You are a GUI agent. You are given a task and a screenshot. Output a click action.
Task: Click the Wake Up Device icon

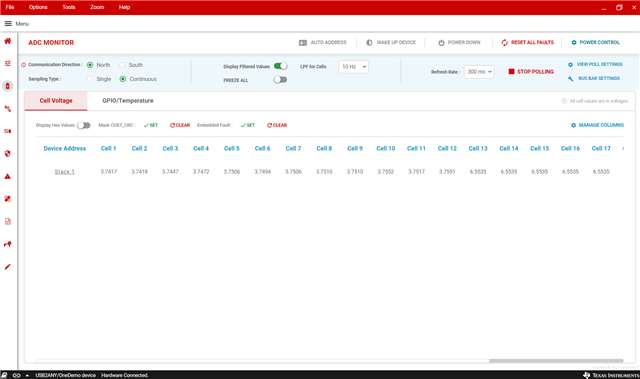369,42
